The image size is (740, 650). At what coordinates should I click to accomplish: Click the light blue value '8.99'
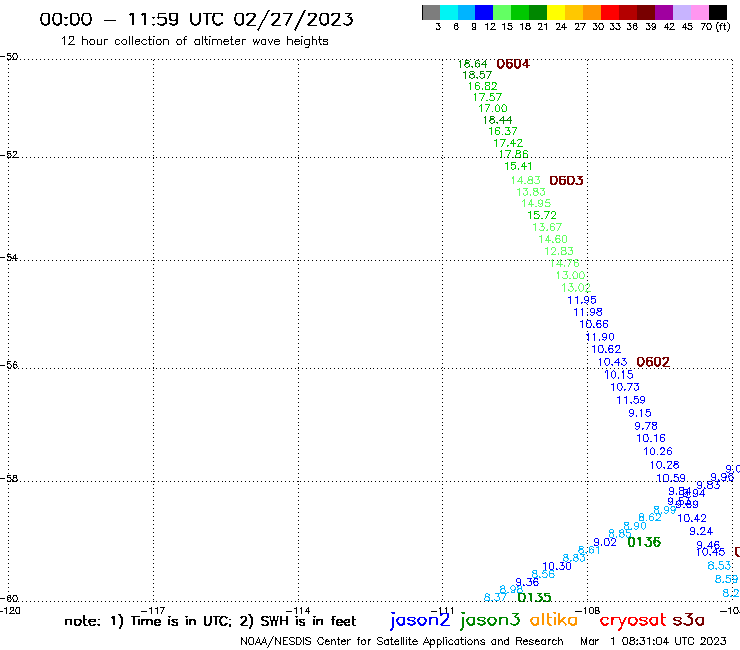[x=665, y=509]
